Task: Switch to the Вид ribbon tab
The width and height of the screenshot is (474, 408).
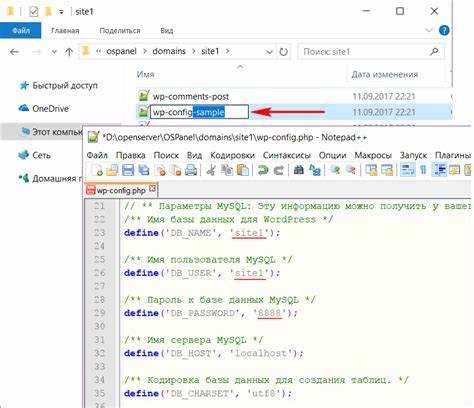Action: point(166,31)
